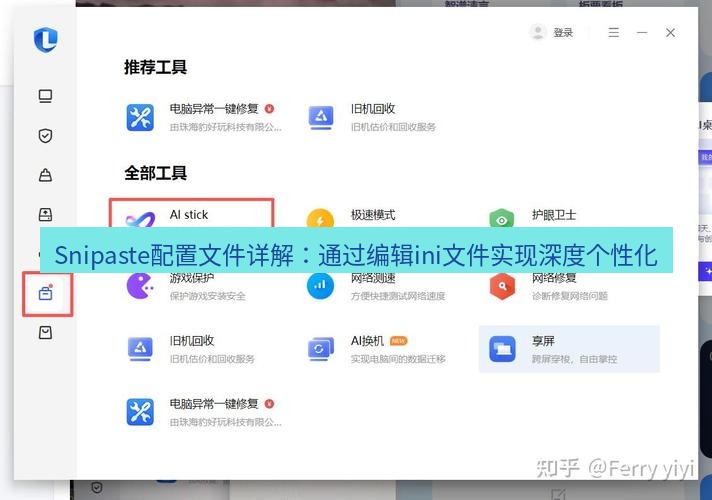
Task: Open the 极速模式 tool
Action: coord(373,214)
